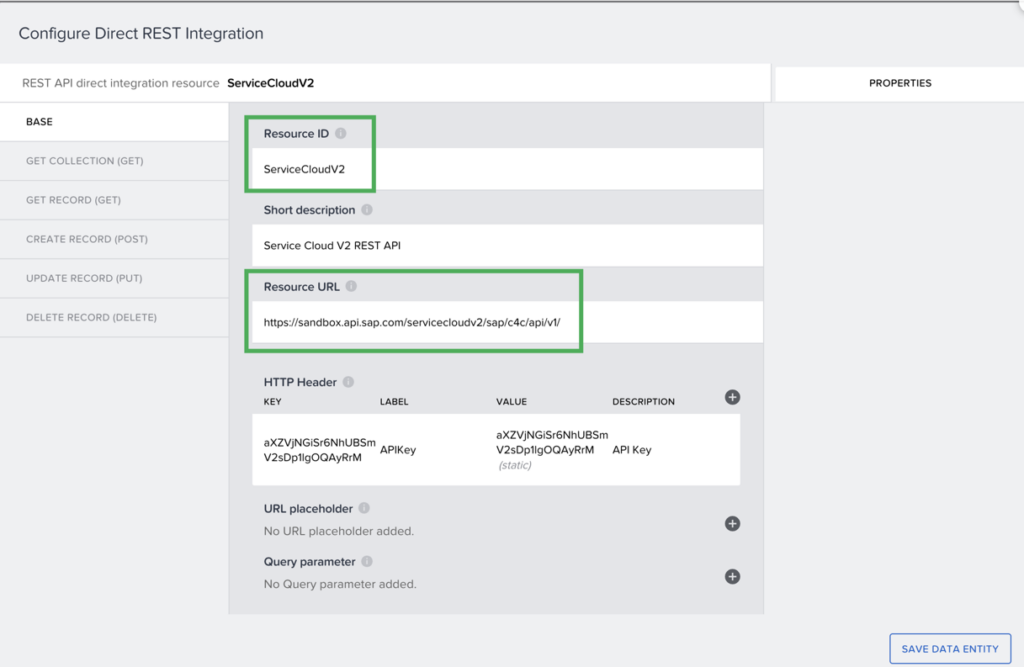Open the GET COLLECTION (GET) tab
This screenshot has height=667, width=1024.
coord(114,161)
